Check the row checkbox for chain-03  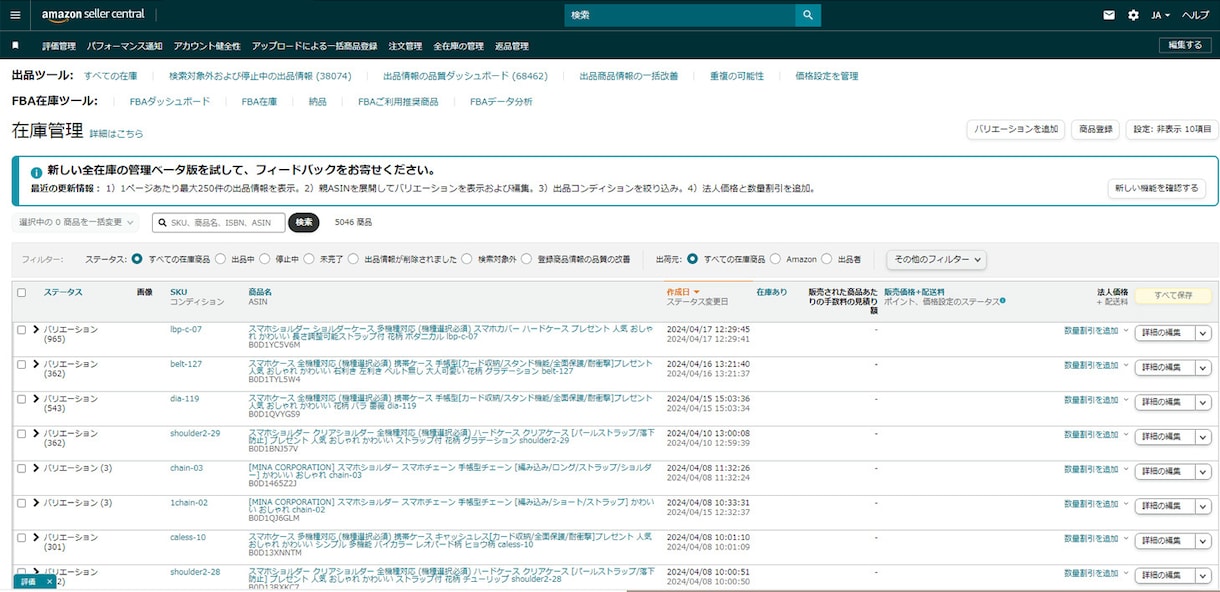click(x=22, y=468)
